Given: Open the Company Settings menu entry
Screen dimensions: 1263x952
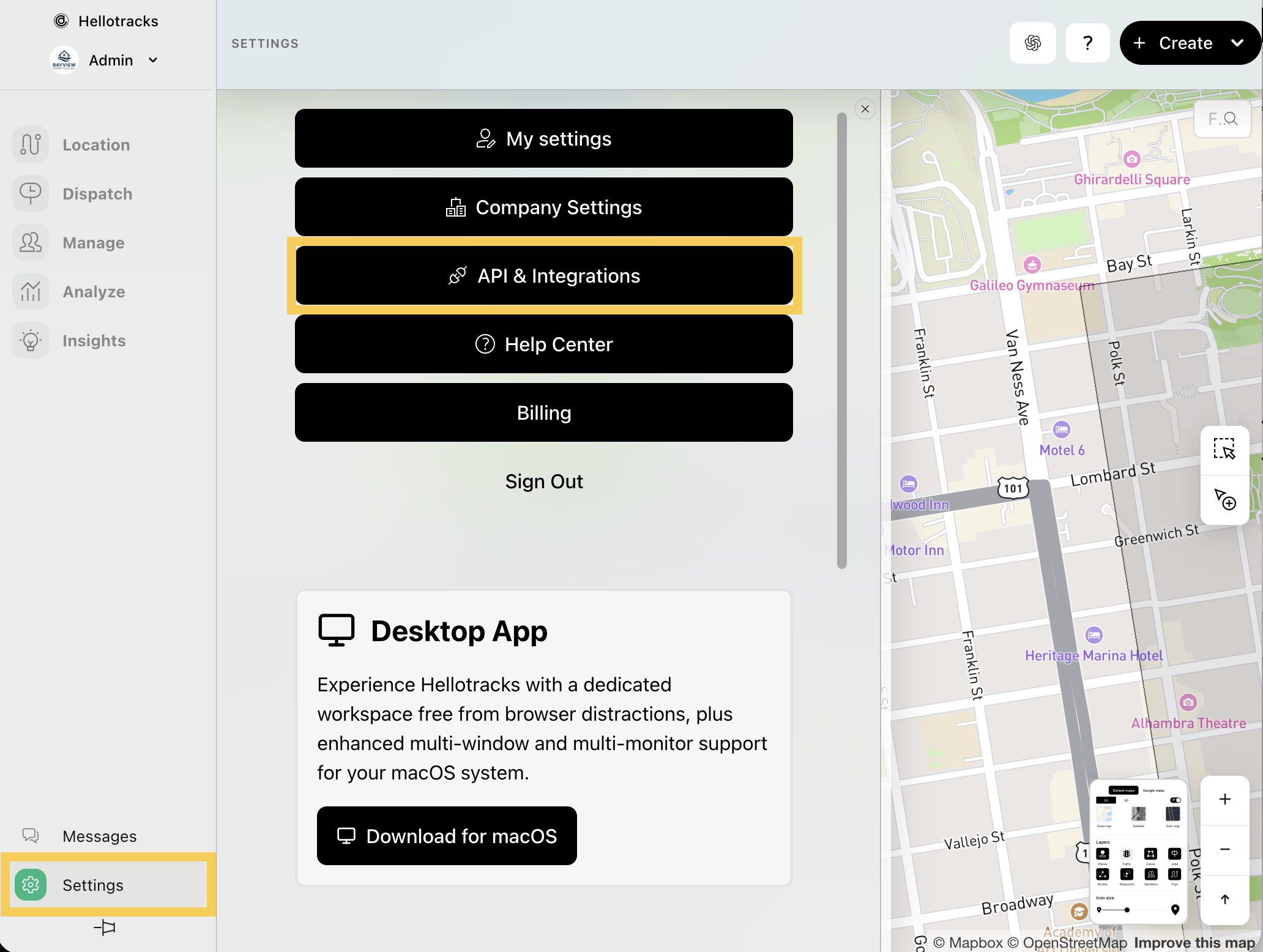Looking at the screenshot, I should tap(543, 207).
